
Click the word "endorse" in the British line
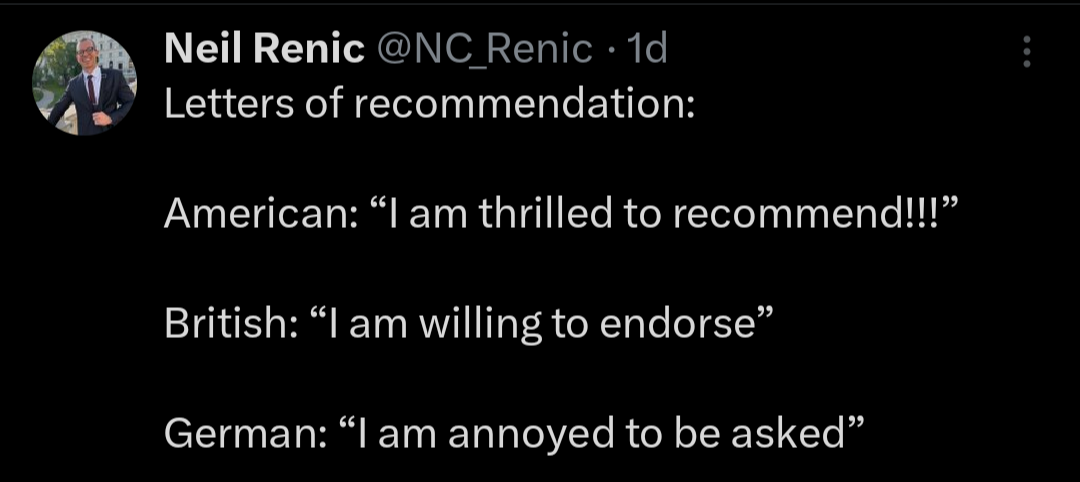pyautogui.click(x=690, y=325)
